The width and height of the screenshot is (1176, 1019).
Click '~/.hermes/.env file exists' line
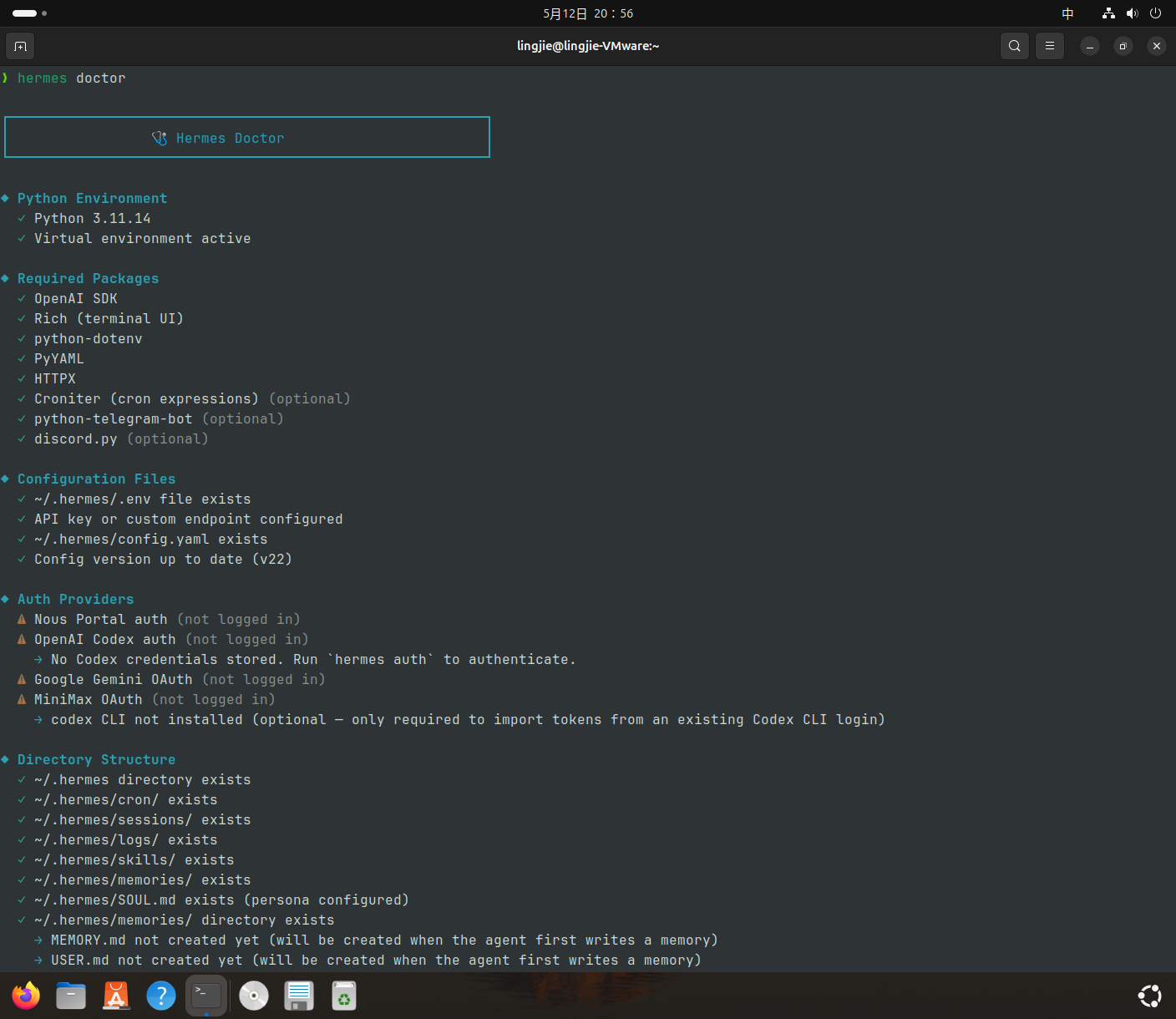click(x=142, y=499)
